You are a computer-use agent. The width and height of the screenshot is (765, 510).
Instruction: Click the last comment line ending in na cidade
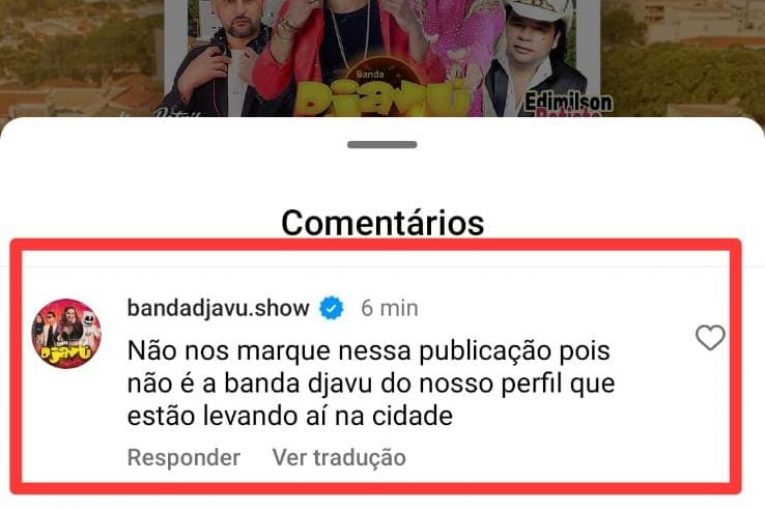tap(290, 417)
